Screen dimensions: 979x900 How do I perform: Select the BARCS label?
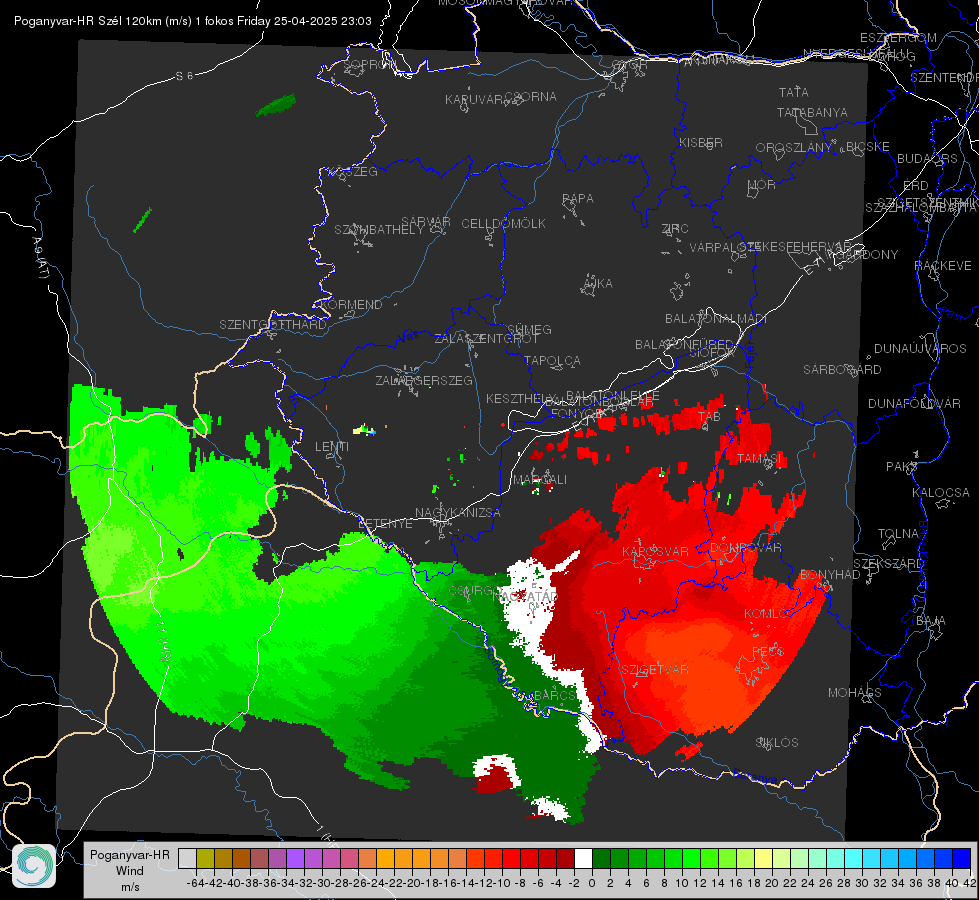point(555,695)
